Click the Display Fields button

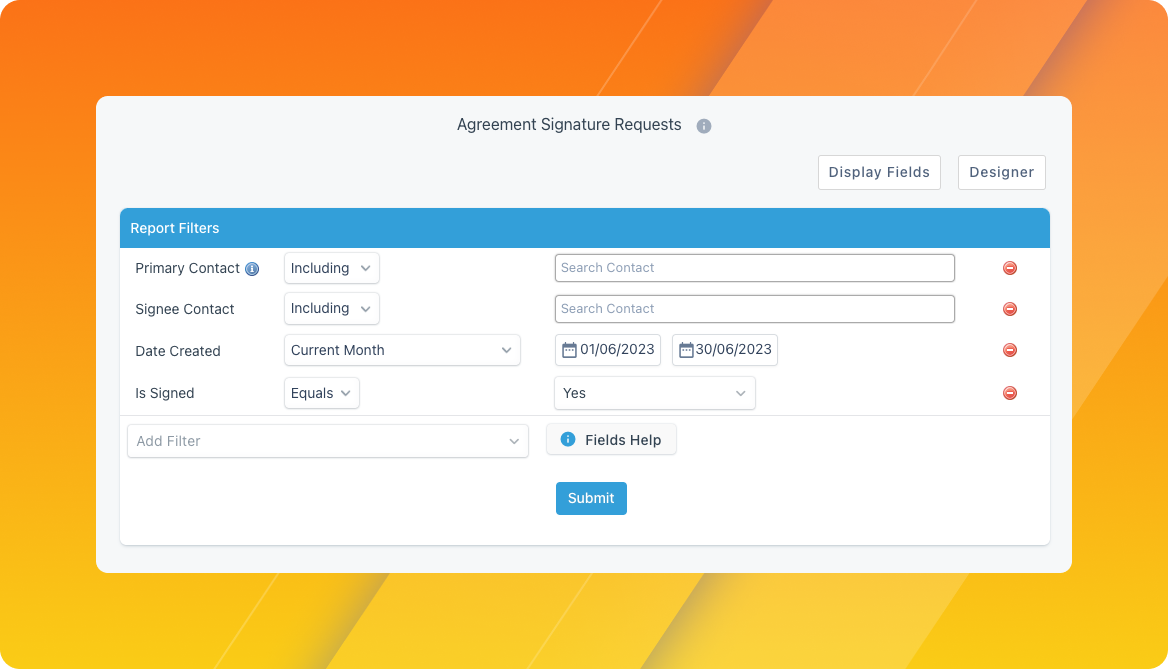879,172
